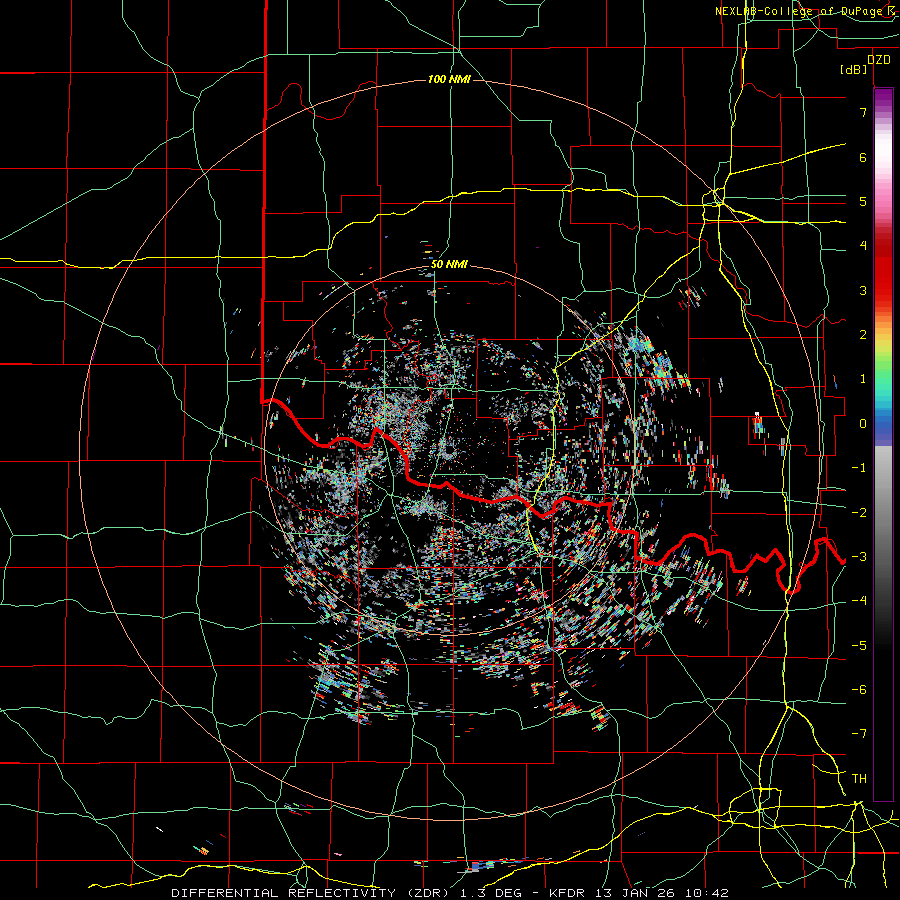900x900 pixels.
Task: Click the '-6' value on the color scale
Action: click(859, 690)
